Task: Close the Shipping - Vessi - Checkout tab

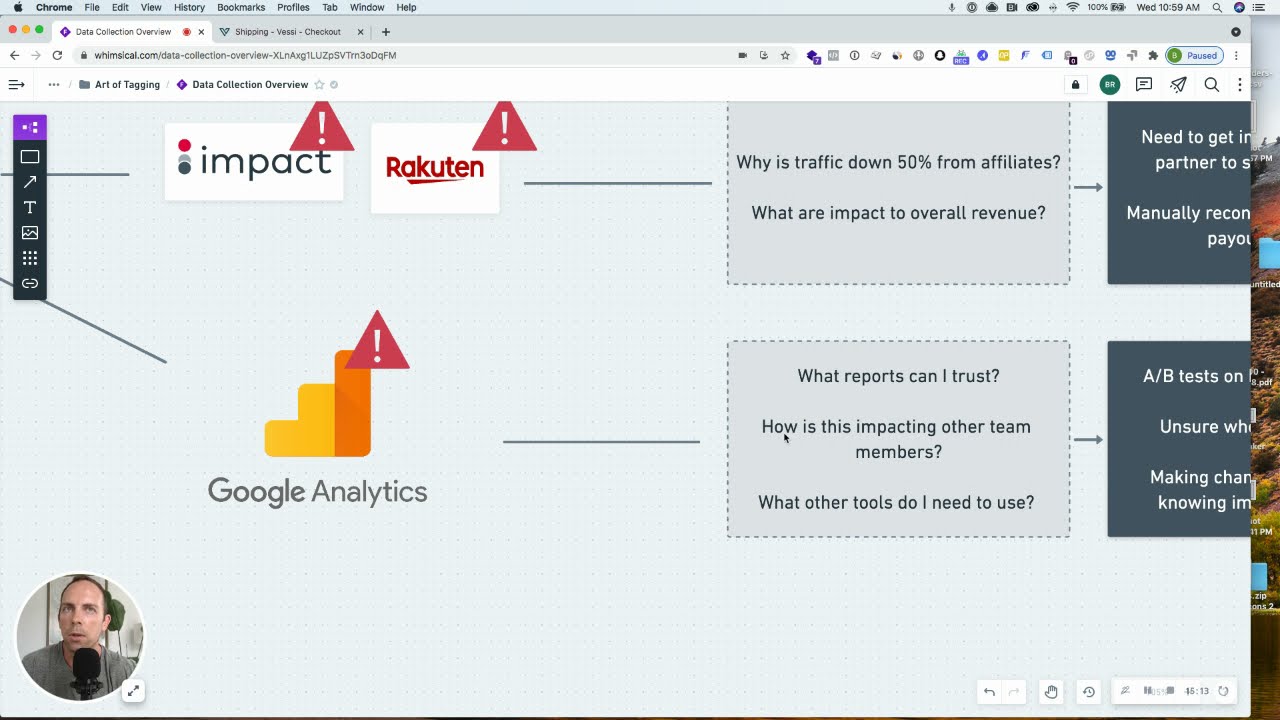Action: click(361, 32)
